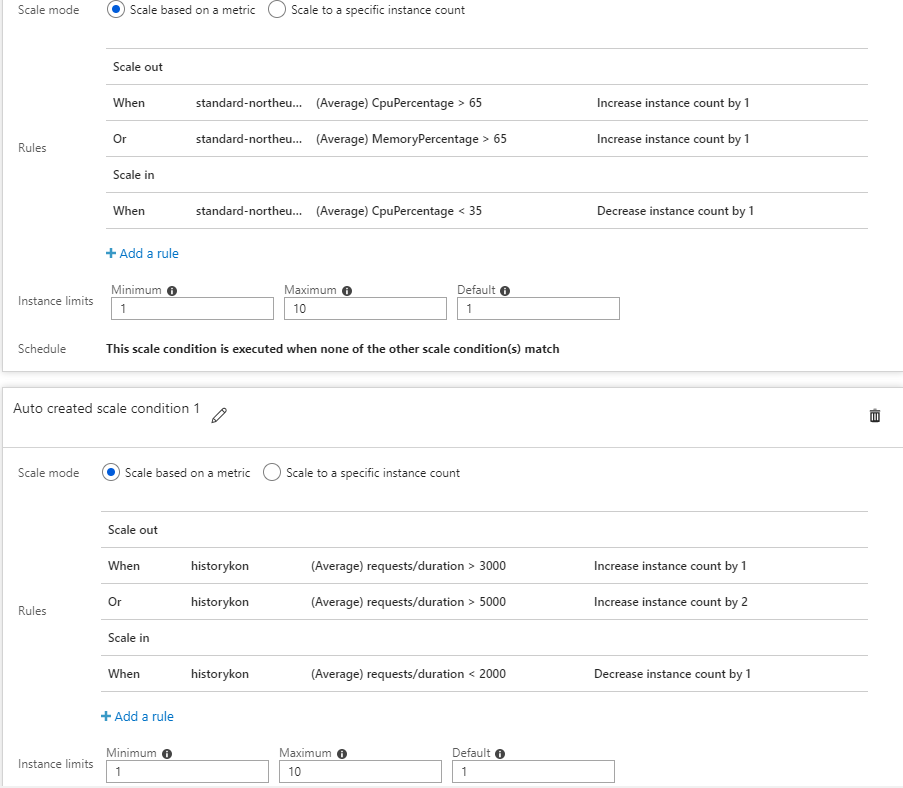Screen dimensions: 903x788
Task: Click Maximum info icon in Auto created condition
Action: coord(342,754)
